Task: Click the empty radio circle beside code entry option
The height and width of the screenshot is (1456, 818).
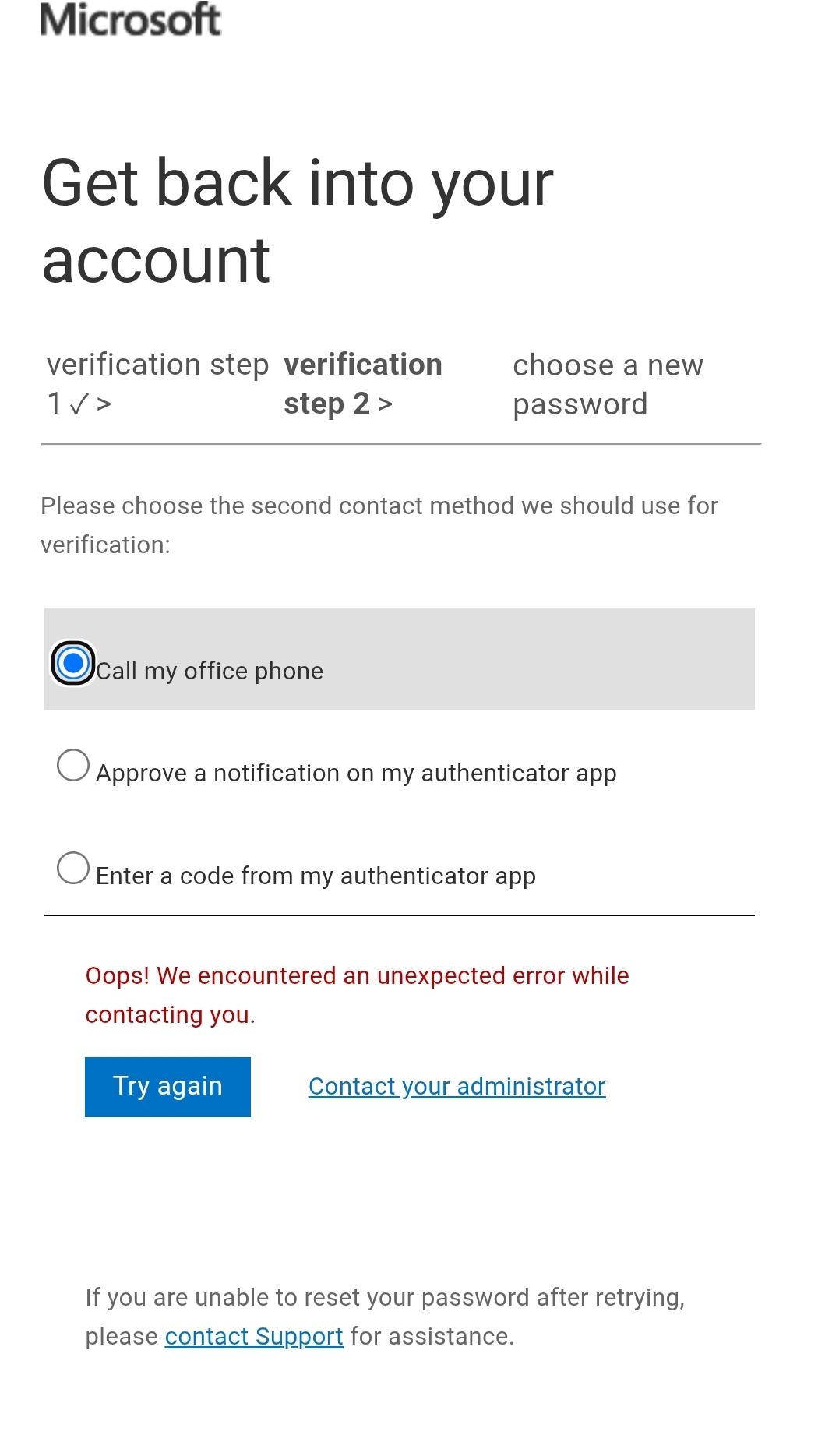Action: tap(74, 867)
